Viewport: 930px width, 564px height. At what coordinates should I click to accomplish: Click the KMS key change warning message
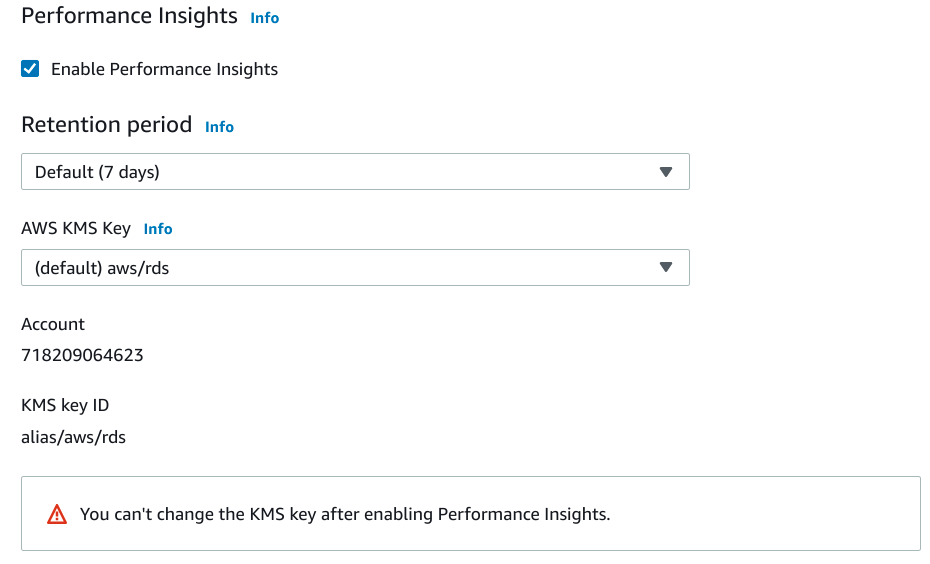[345, 515]
